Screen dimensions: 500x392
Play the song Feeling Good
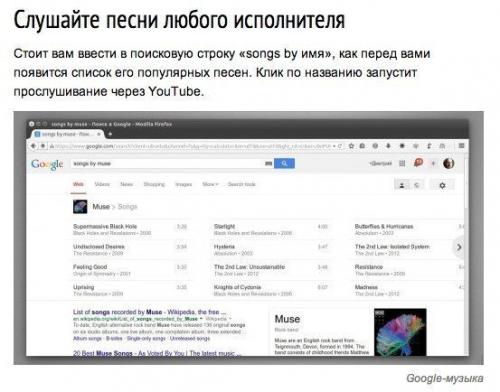pos(90,267)
